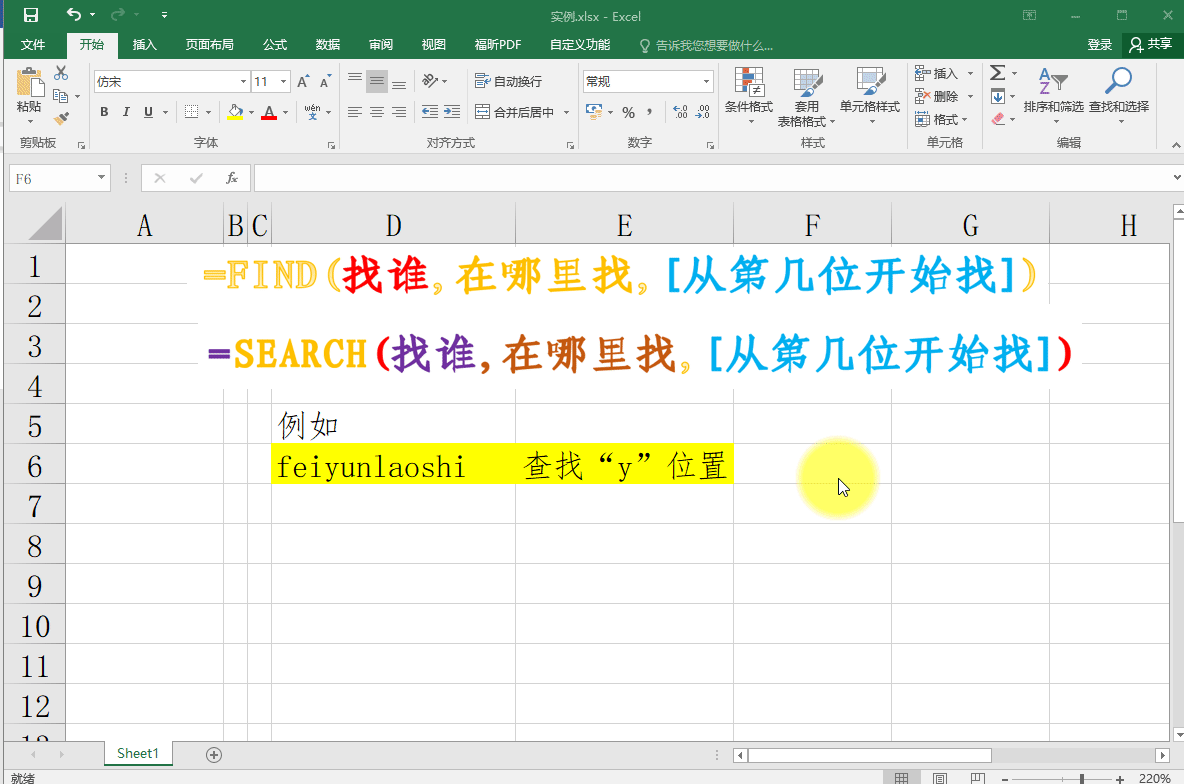Center text horizontally
Image resolution: width=1184 pixels, height=784 pixels.
[377, 112]
